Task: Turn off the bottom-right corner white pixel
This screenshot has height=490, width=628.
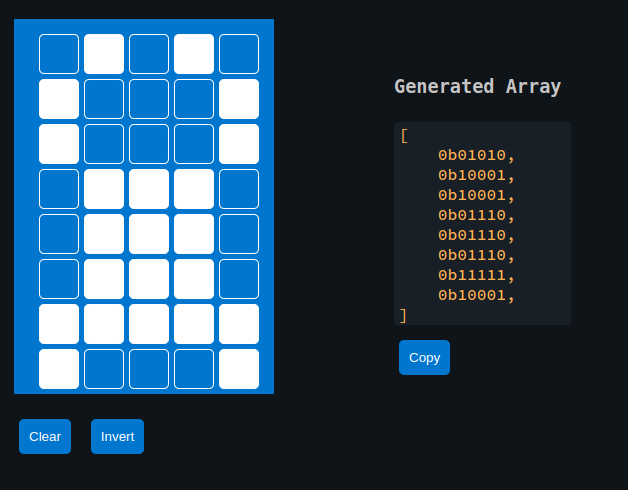Action: click(x=239, y=369)
